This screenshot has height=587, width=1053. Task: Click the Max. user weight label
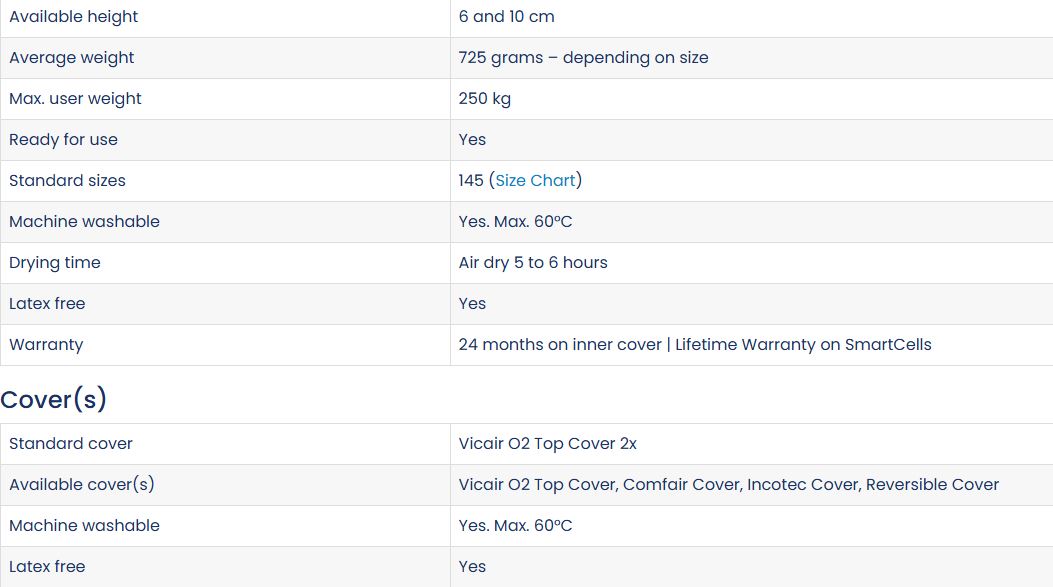(75, 99)
